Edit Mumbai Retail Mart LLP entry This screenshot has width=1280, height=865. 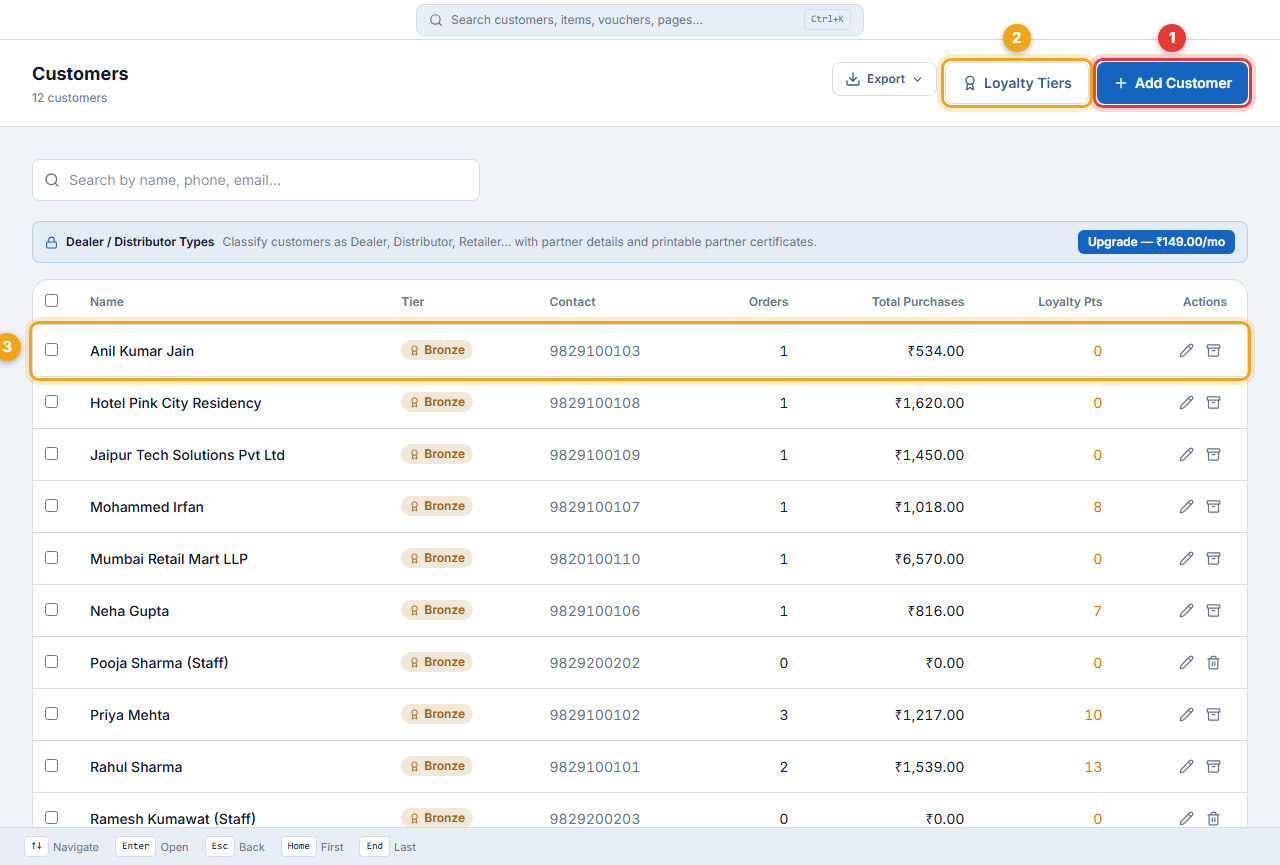click(x=1187, y=558)
